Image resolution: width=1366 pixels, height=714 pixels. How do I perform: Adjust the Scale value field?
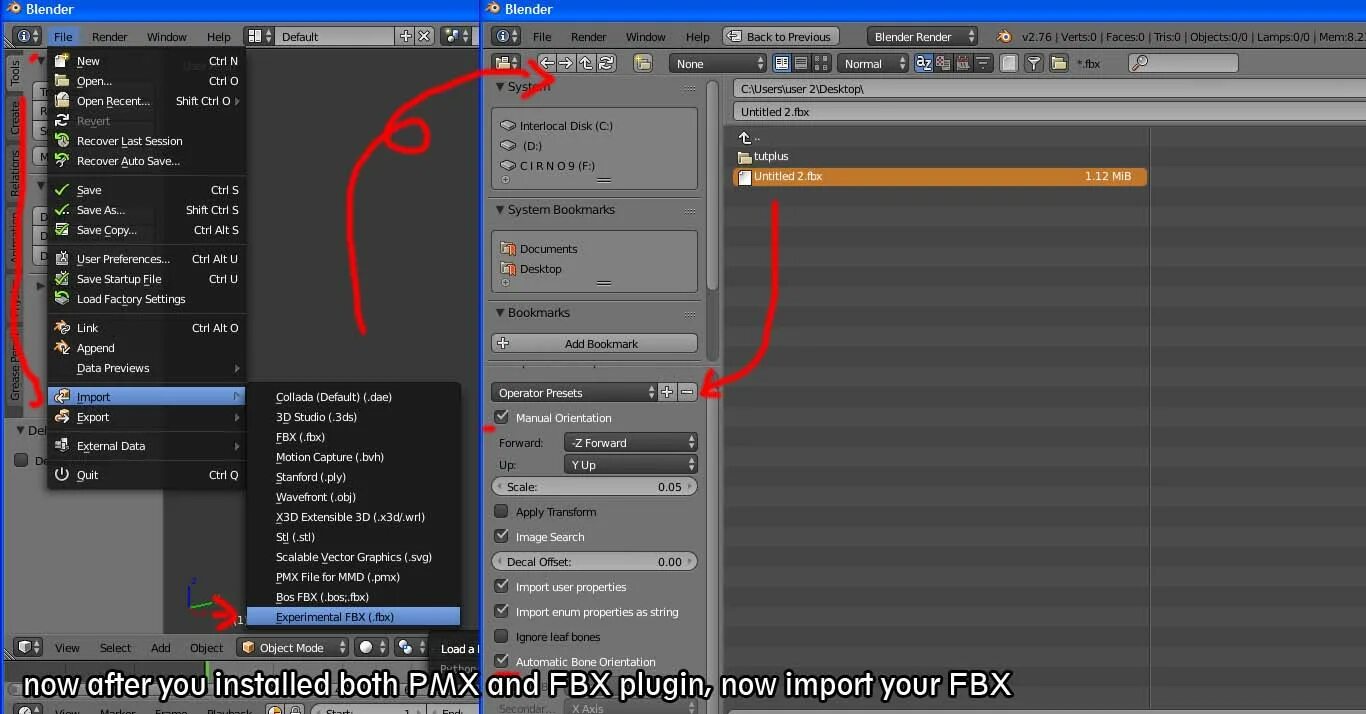[594, 487]
